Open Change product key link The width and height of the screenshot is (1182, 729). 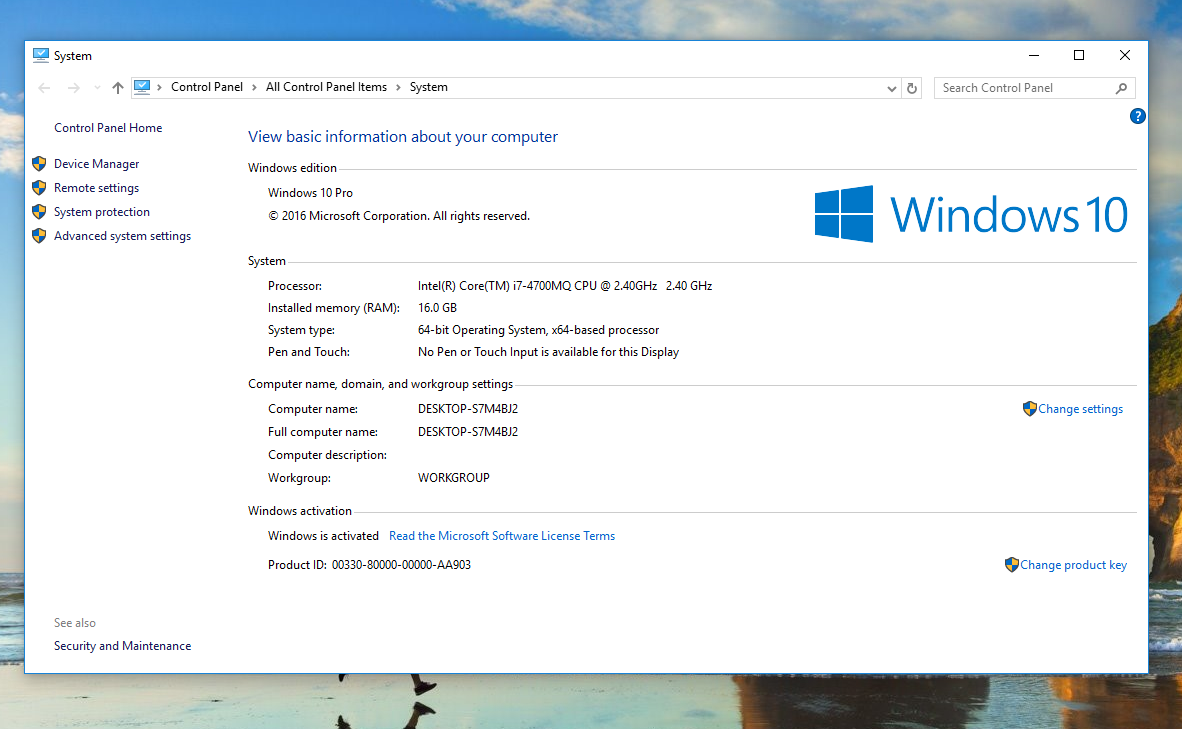tap(1073, 565)
